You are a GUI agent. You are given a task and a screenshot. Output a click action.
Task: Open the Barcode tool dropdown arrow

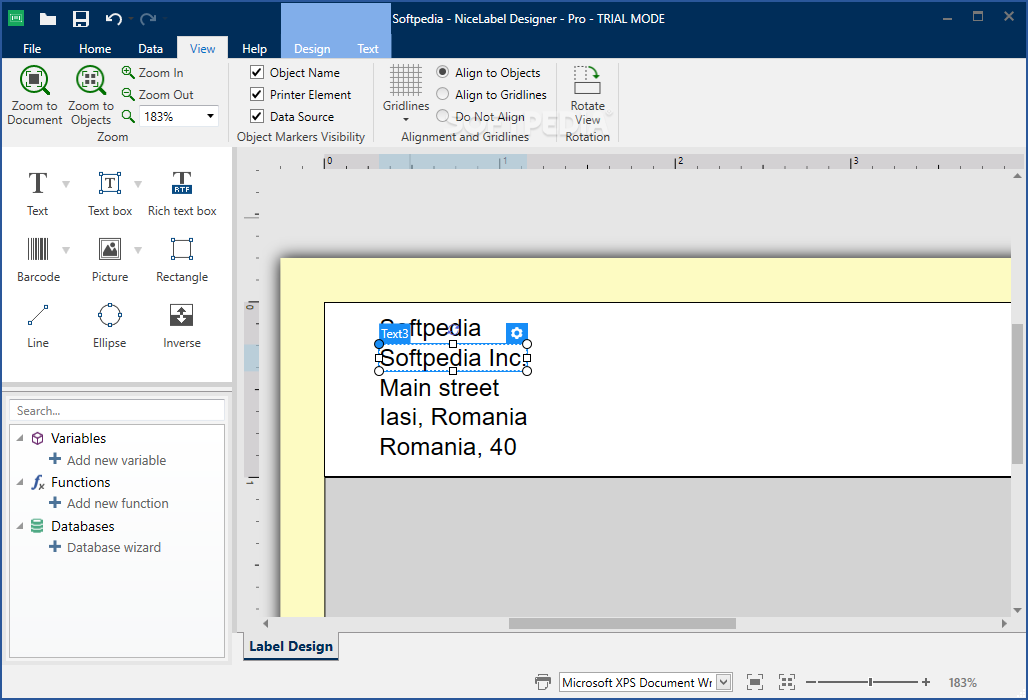pyautogui.click(x=66, y=250)
